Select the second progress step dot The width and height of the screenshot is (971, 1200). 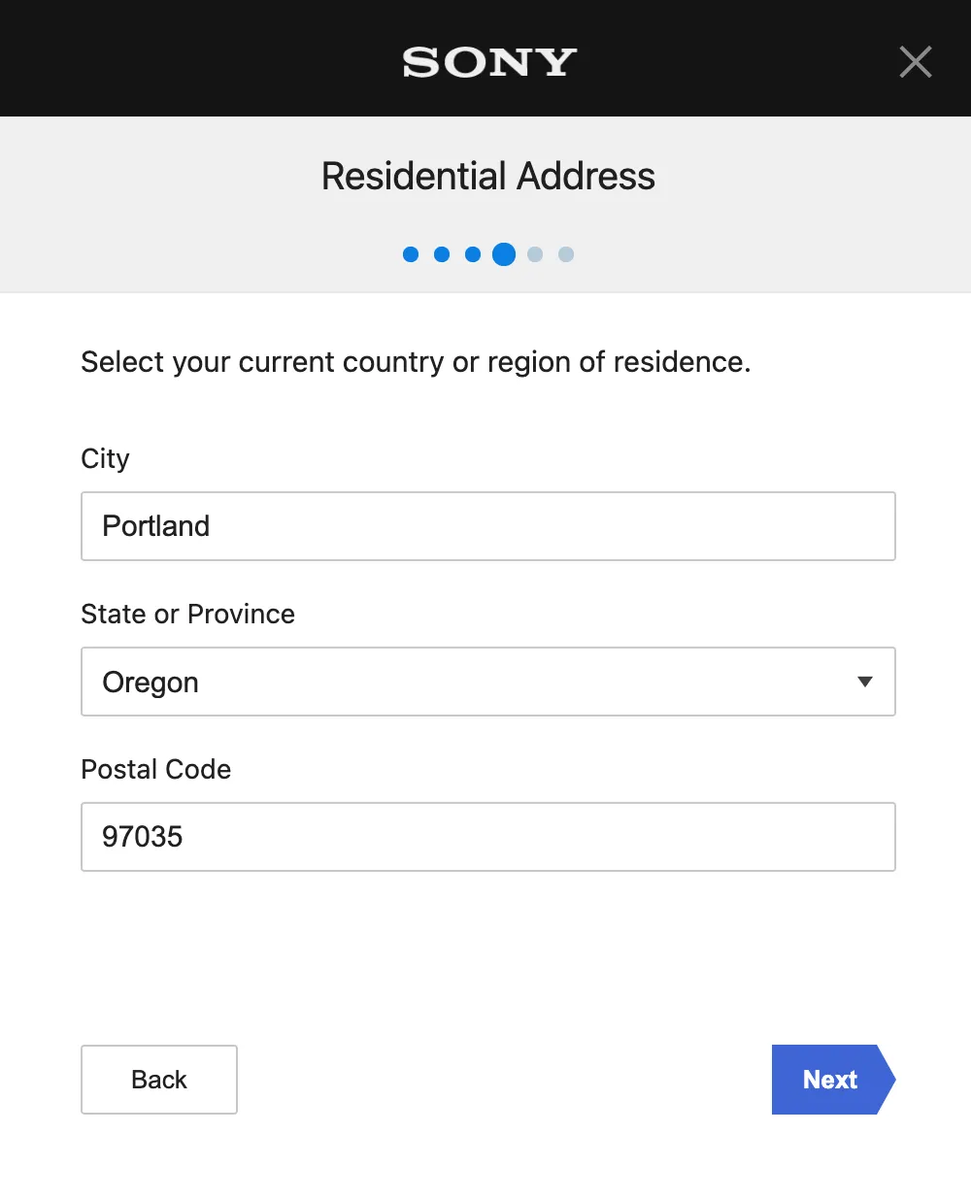441,255
